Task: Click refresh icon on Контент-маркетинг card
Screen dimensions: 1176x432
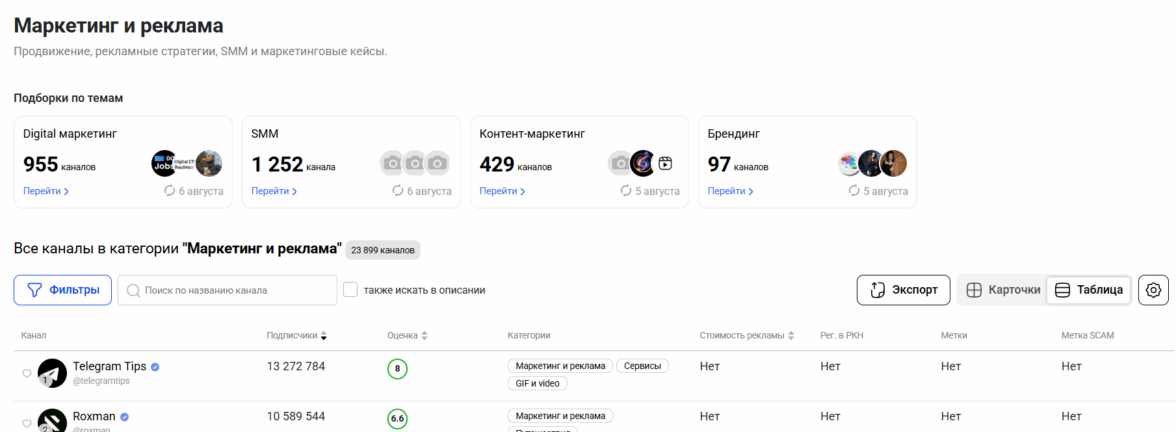Action: [626, 191]
